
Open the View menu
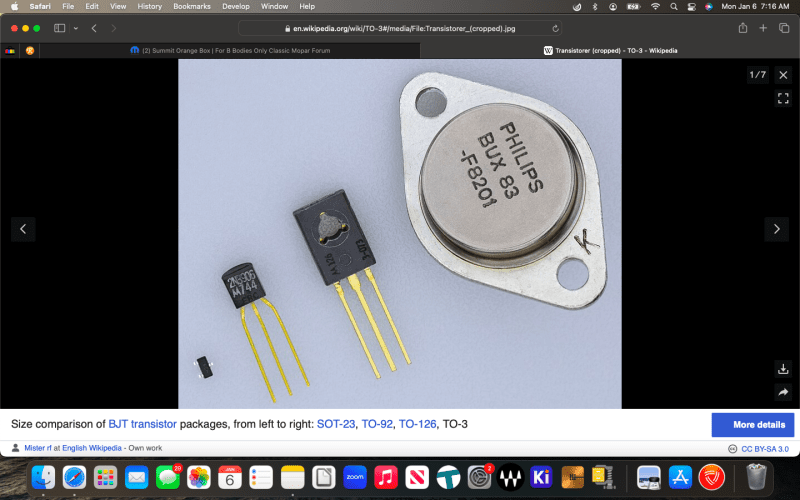click(x=118, y=7)
